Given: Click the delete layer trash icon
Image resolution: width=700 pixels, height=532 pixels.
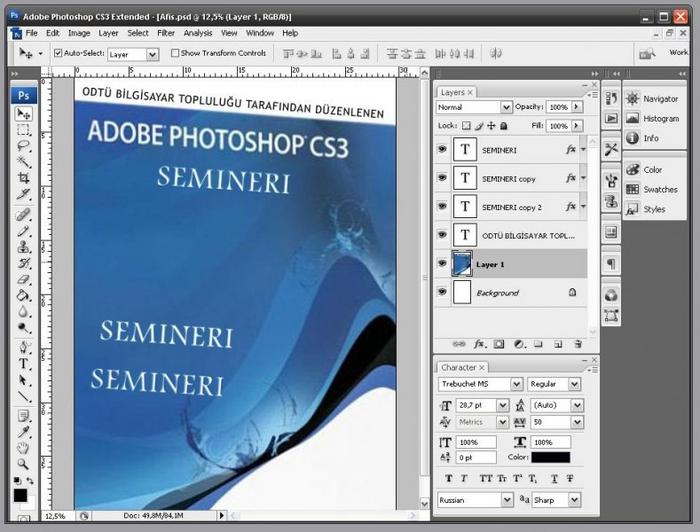Looking at the screenshot, I should (577, 344).
